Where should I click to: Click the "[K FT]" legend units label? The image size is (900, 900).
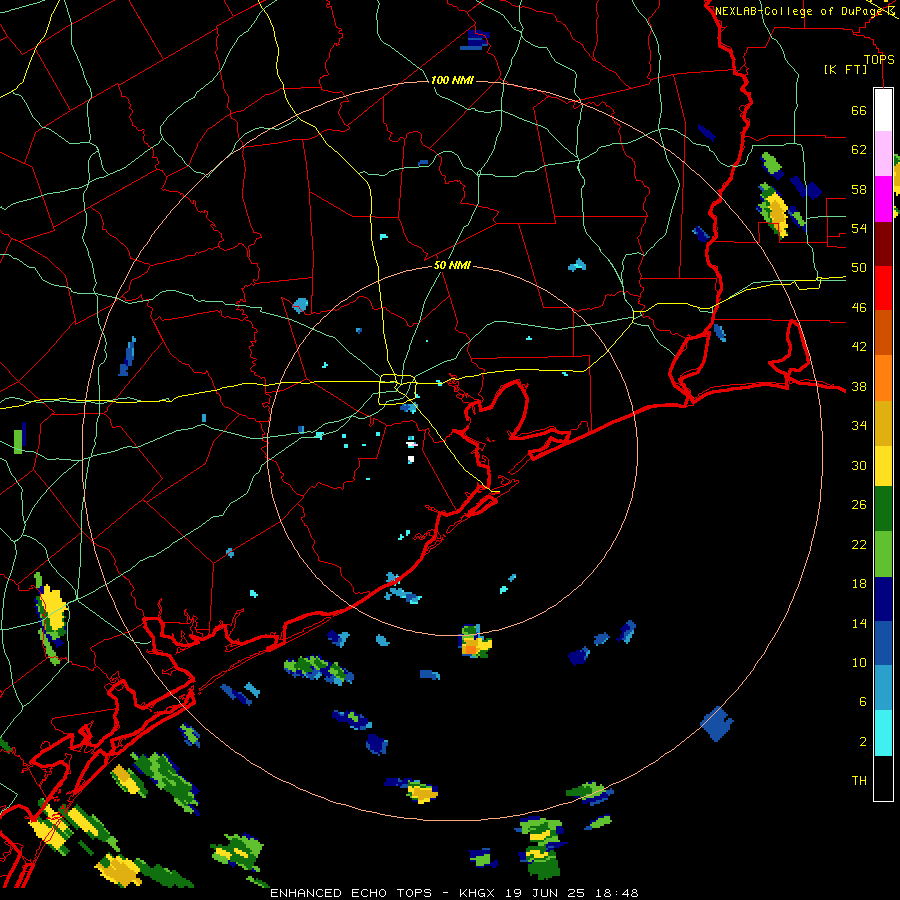(845, 69)
